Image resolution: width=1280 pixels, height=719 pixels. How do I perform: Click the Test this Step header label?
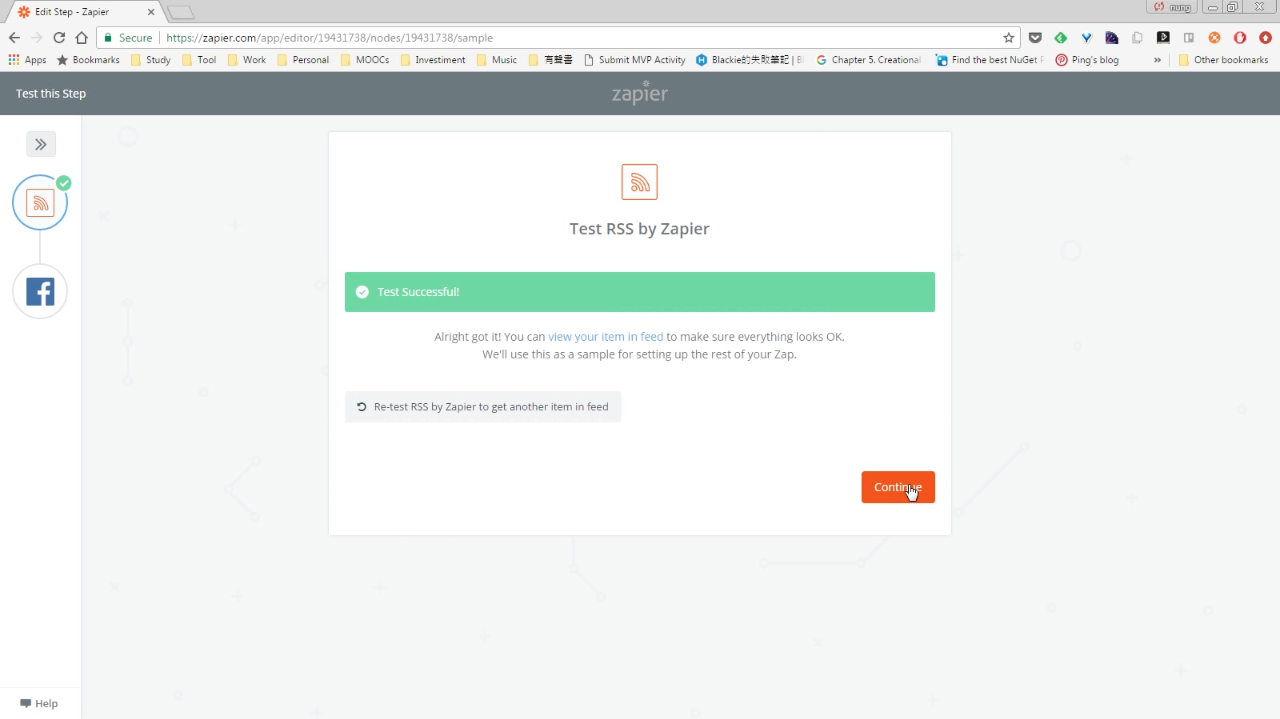pyautogui.click(x=51, y=94)
